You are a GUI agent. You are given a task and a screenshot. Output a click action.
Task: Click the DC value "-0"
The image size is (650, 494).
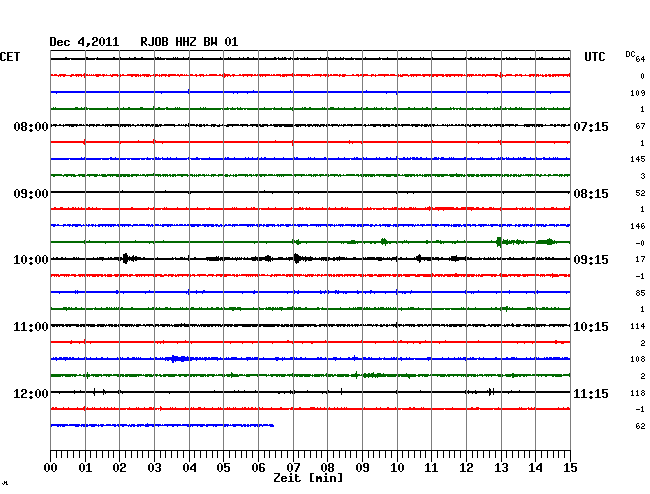[640, 243]
